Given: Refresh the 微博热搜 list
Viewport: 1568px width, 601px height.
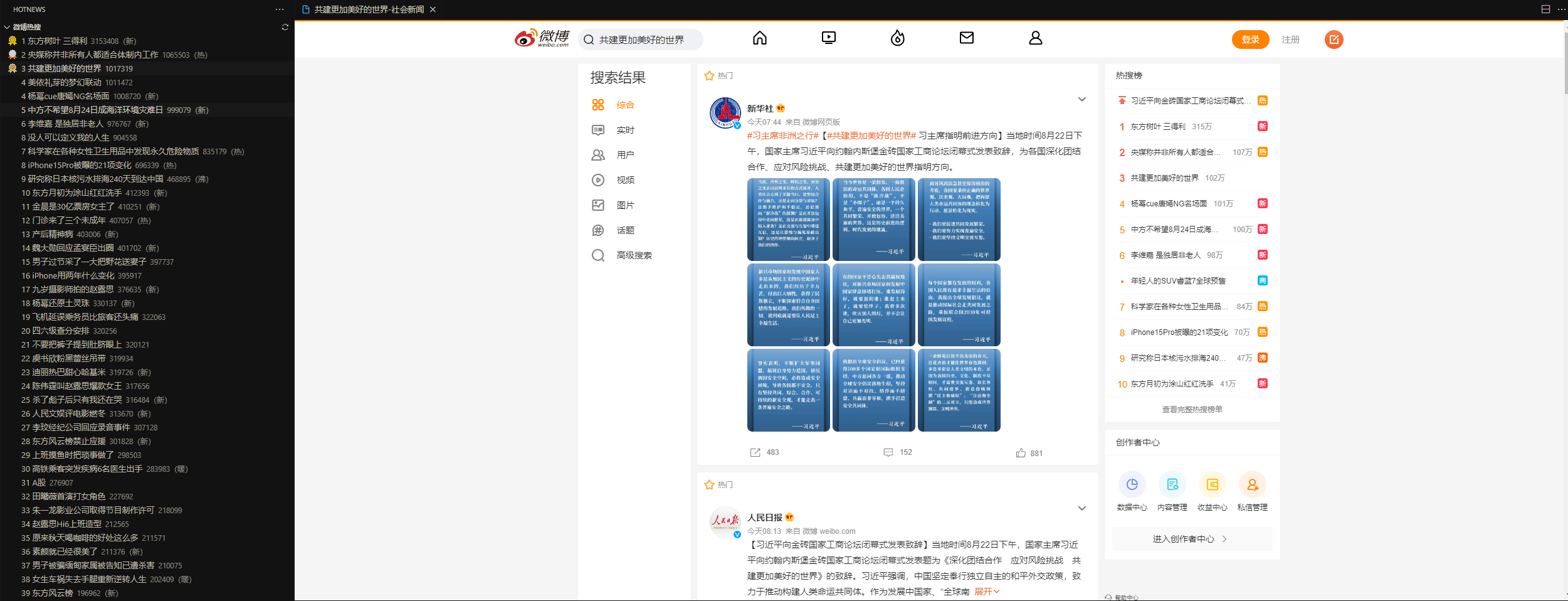Looking at the screenshot, I should click(x=285, y=27).
